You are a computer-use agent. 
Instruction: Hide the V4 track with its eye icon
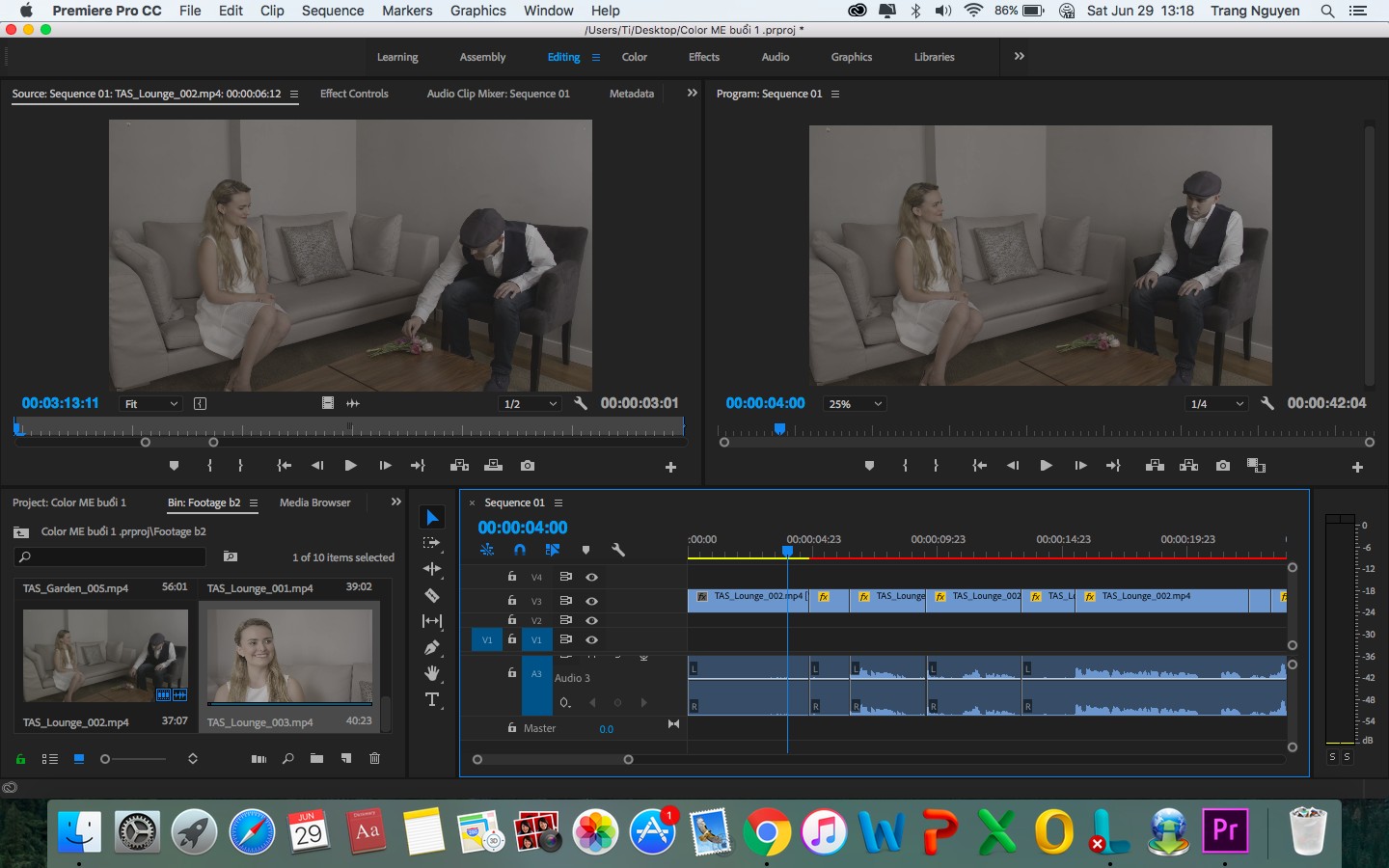[x=591, y=577]
